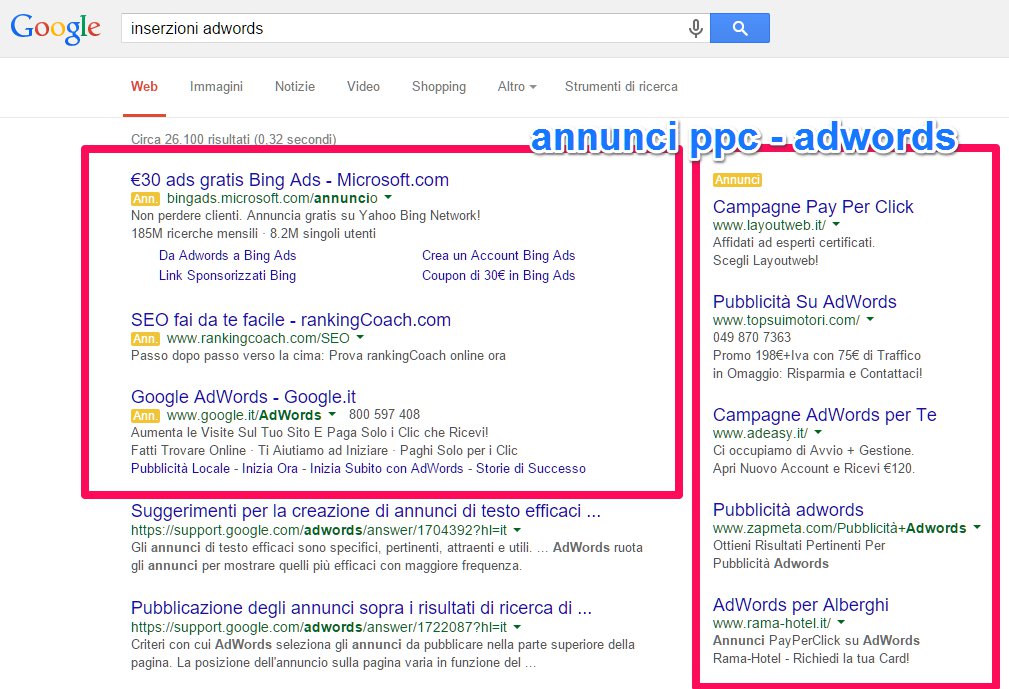Open AdWords per Alberghi ad
This screenshot has width=1009, height=689.
(801, 605)
